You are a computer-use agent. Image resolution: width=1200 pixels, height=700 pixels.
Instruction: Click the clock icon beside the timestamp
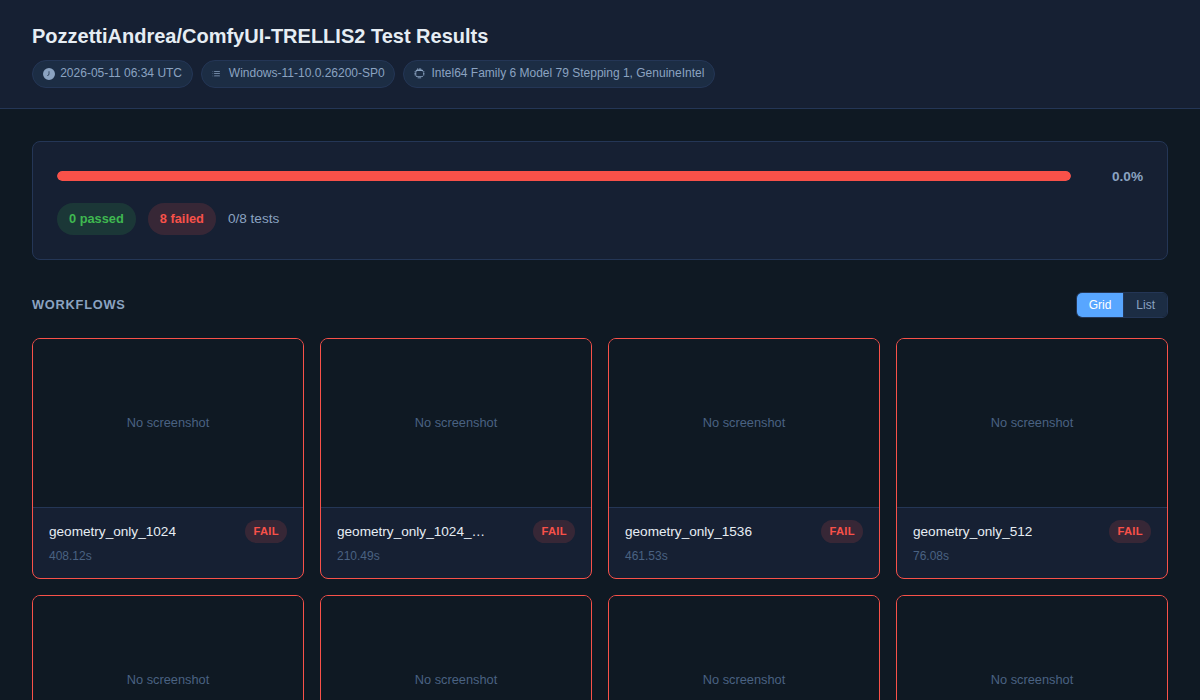pos(49,74)
